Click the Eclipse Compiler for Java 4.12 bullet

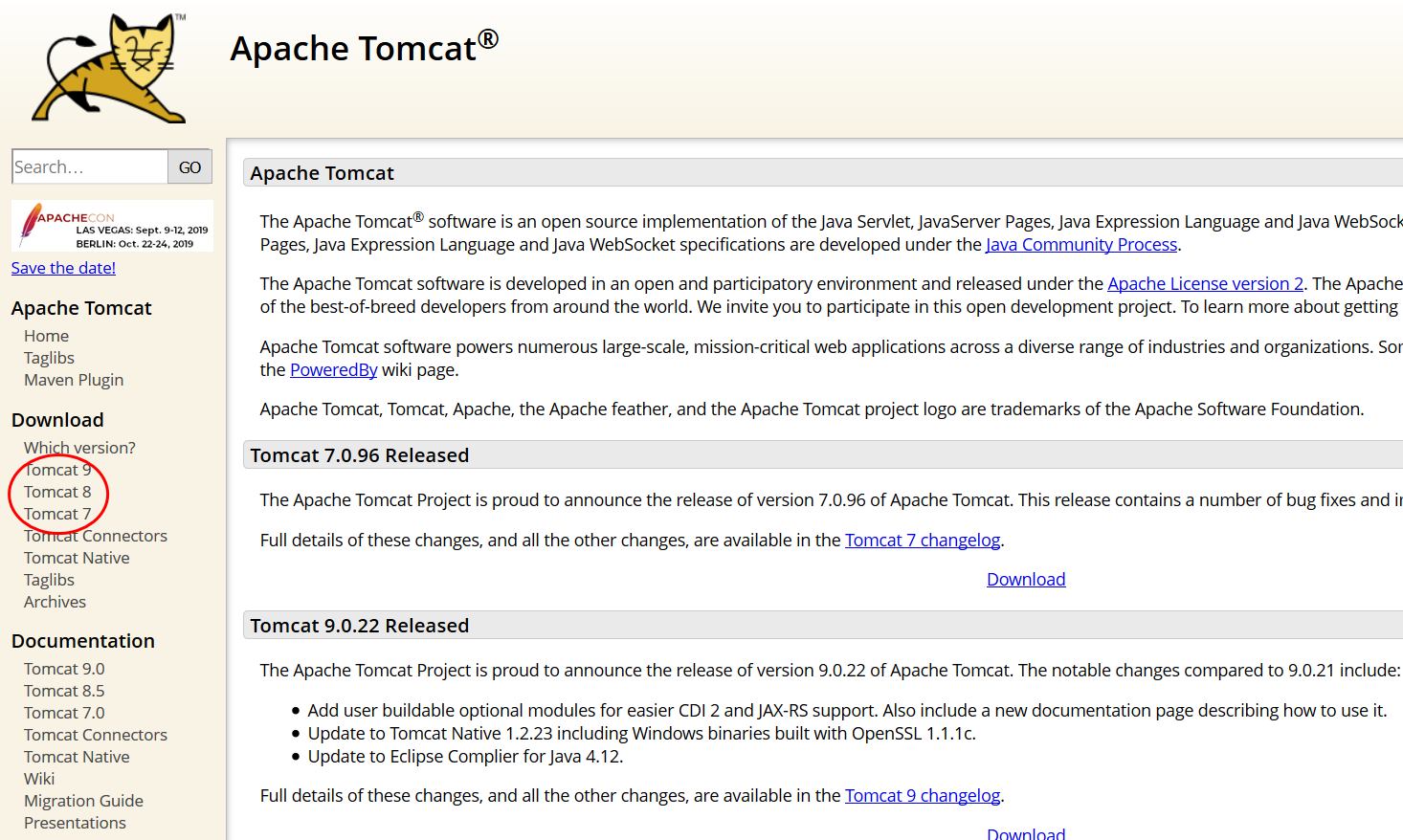pyautogui.click(x=465, y=757)
